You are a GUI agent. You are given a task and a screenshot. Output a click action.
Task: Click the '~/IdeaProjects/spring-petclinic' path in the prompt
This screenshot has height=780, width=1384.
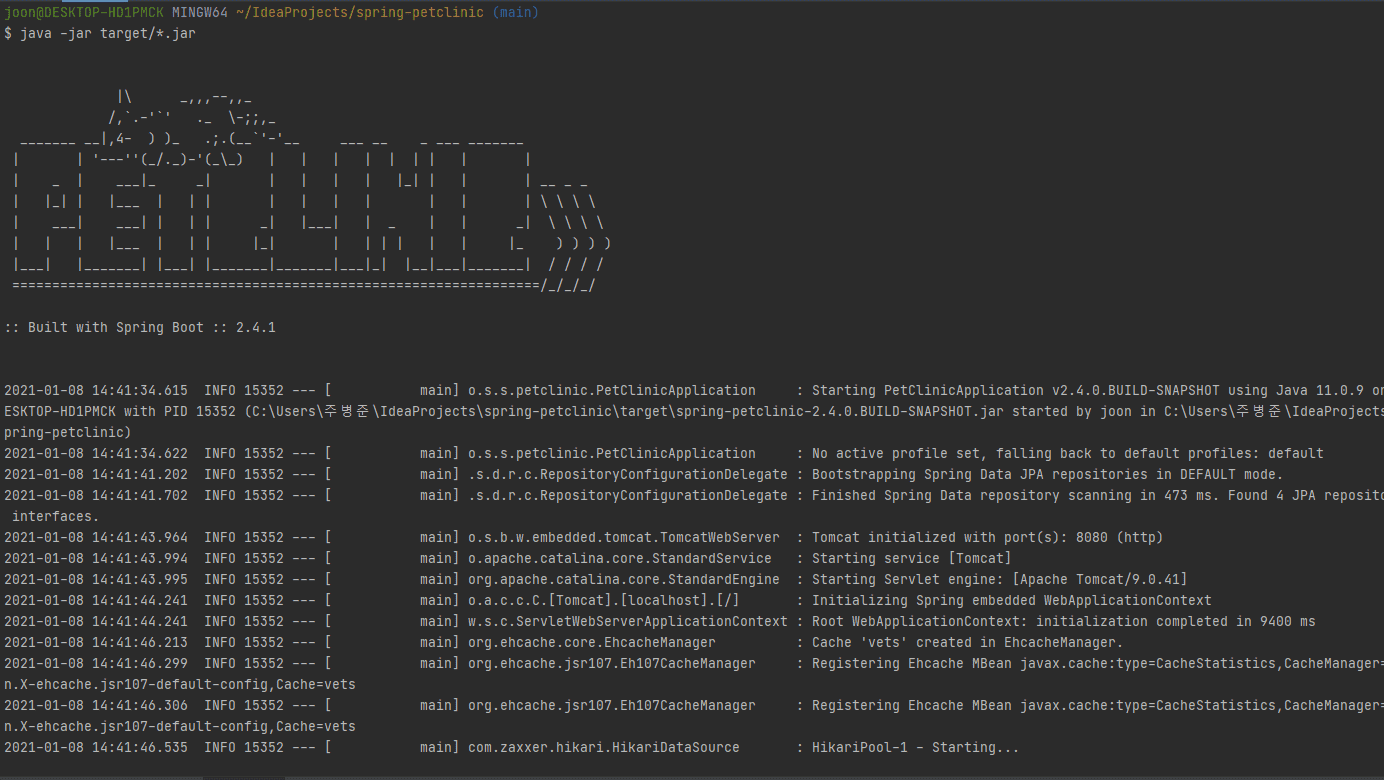pyautogui.click(x=360, y=13)
